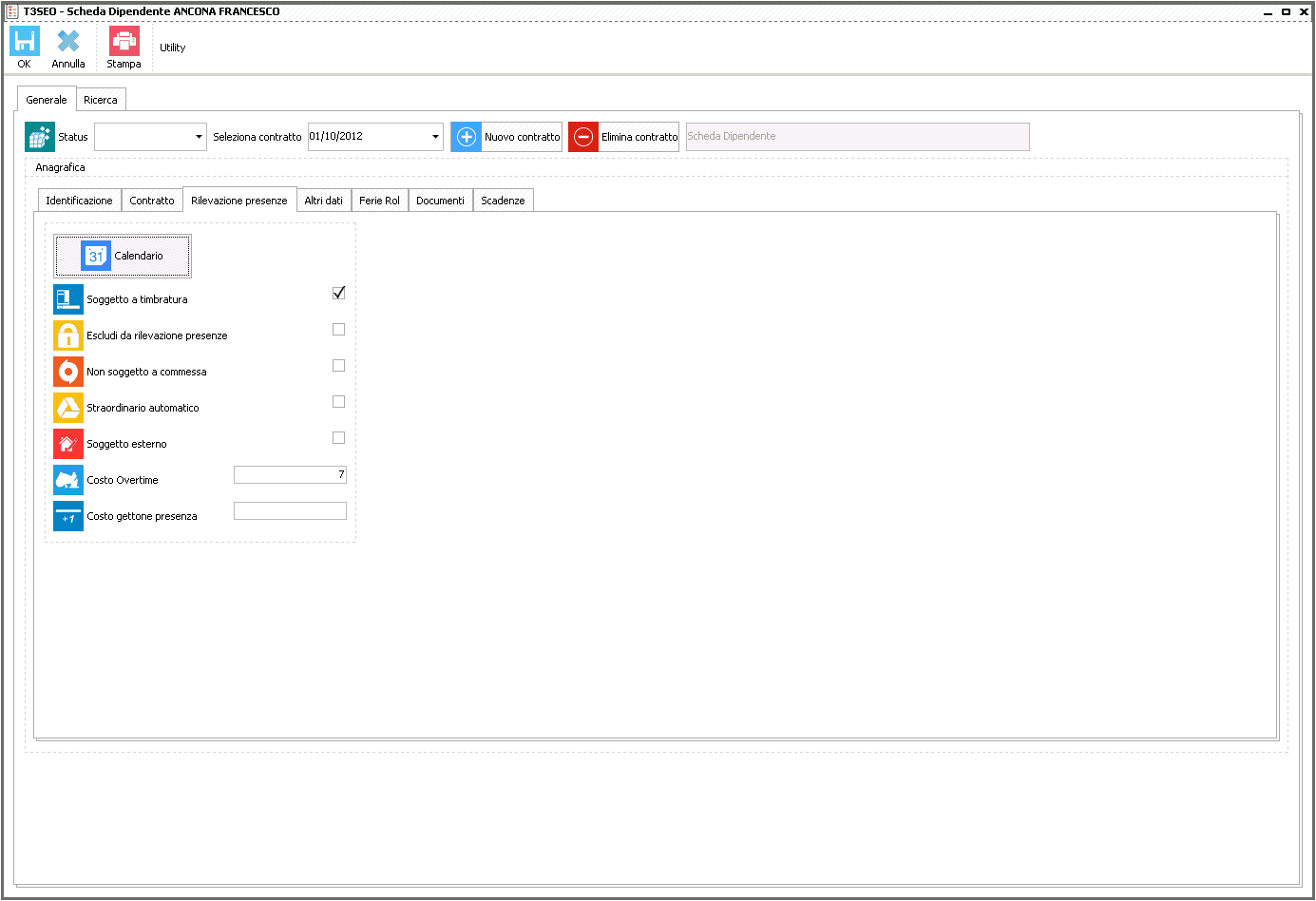Select the Identificazione tab
1316x901 pixels.
[x=80, y=201]
